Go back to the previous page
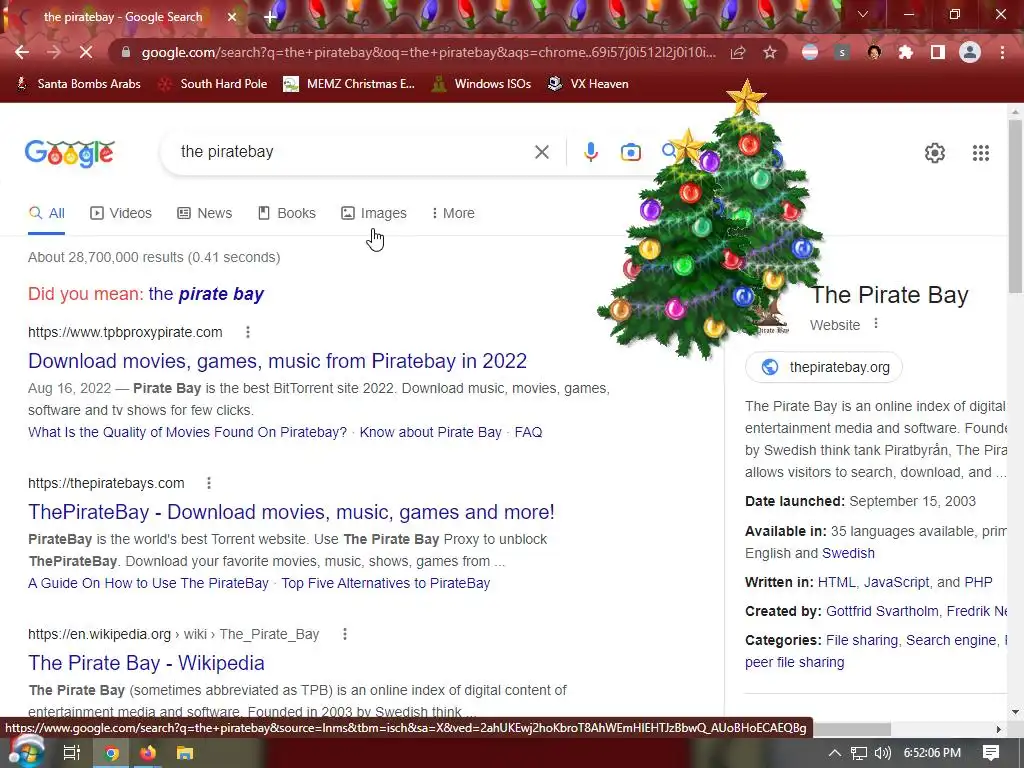 tap(22, 52)
